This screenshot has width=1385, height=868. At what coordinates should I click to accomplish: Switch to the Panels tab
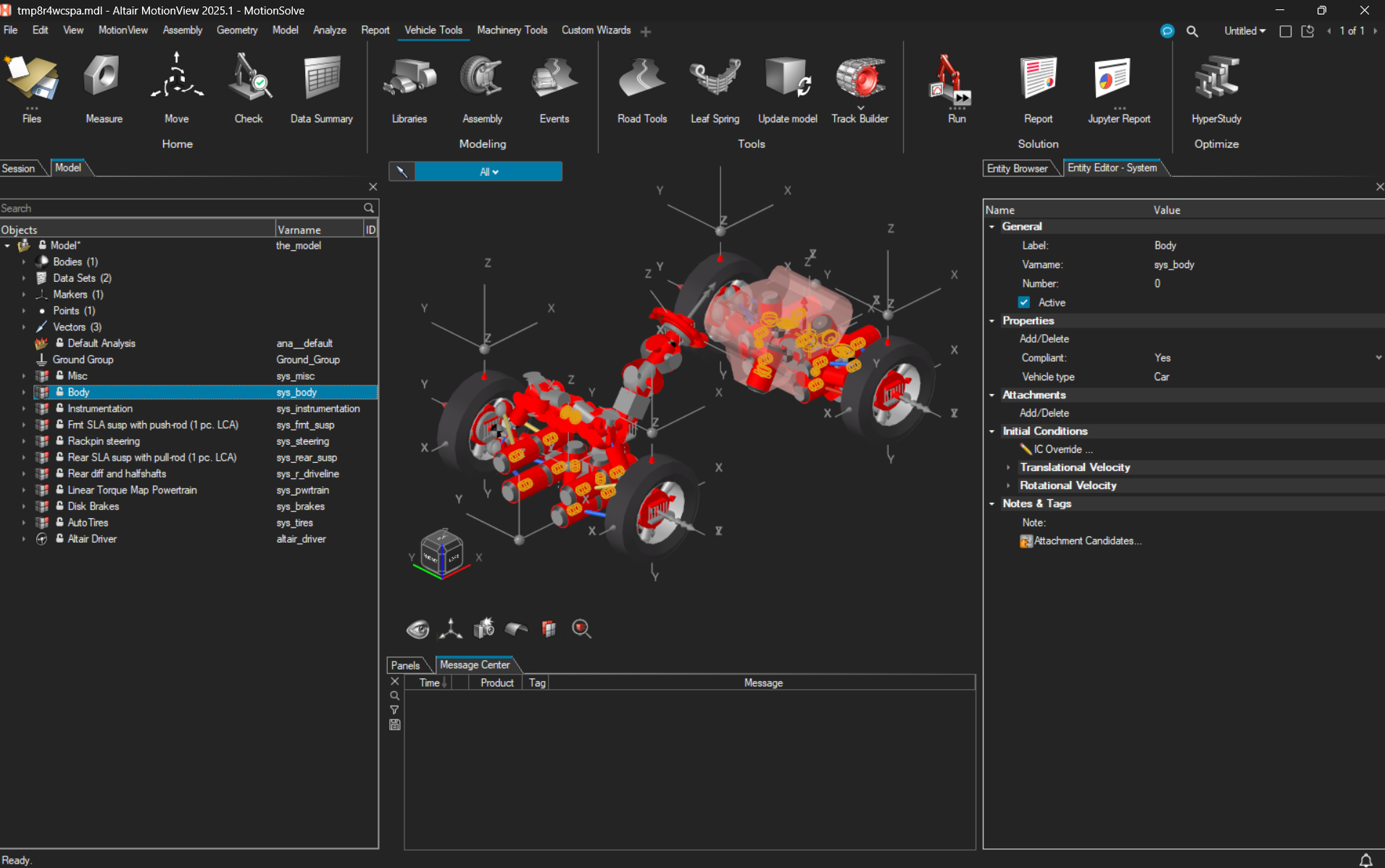coord(405,665)
